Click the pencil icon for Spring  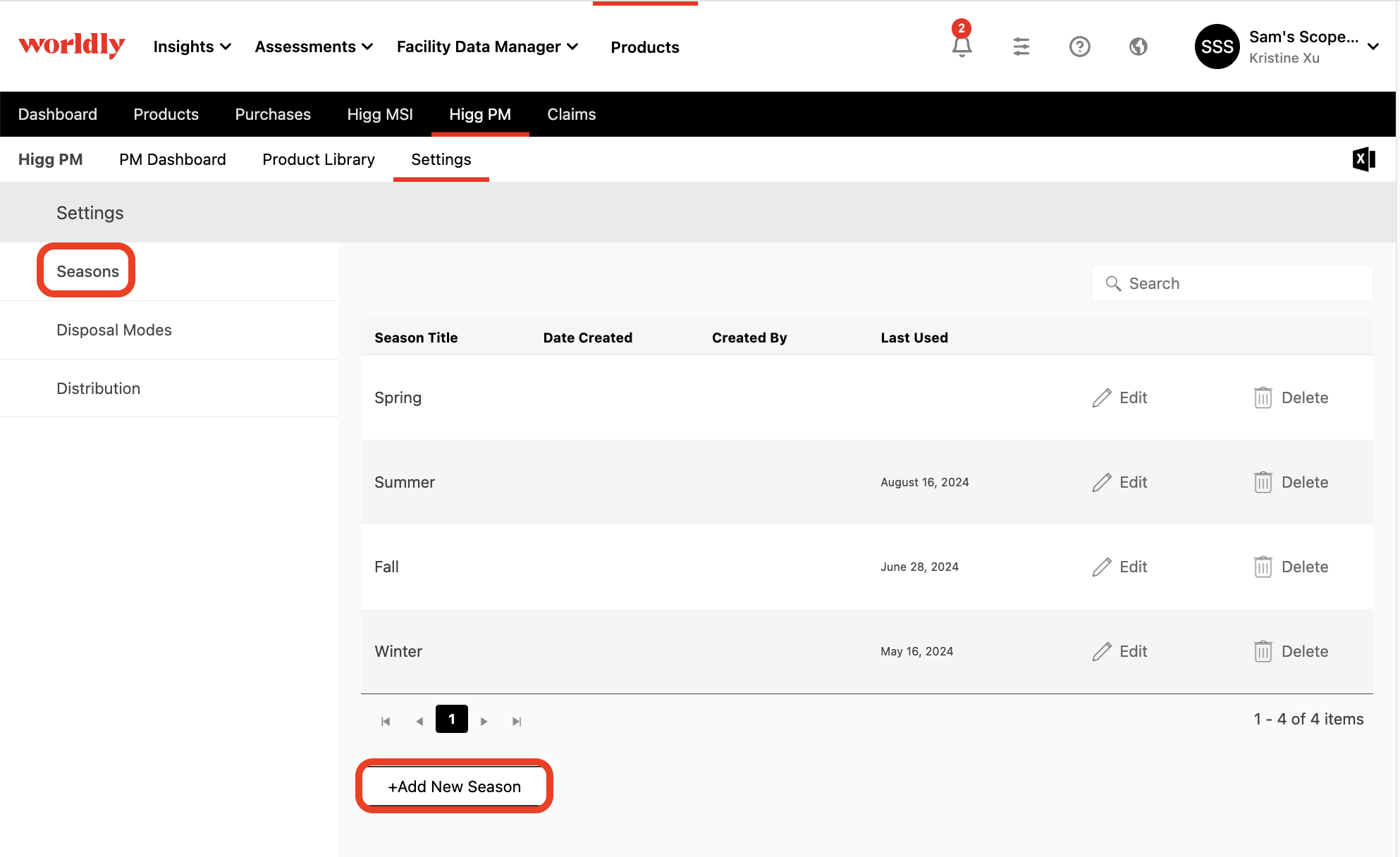click(x=1102, y=397)
